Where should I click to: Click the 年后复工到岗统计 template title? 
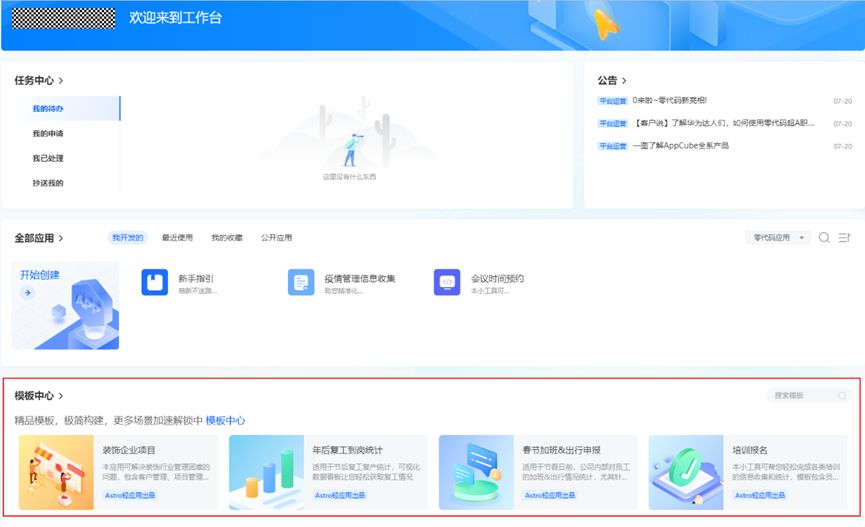(x=348, y=450)
